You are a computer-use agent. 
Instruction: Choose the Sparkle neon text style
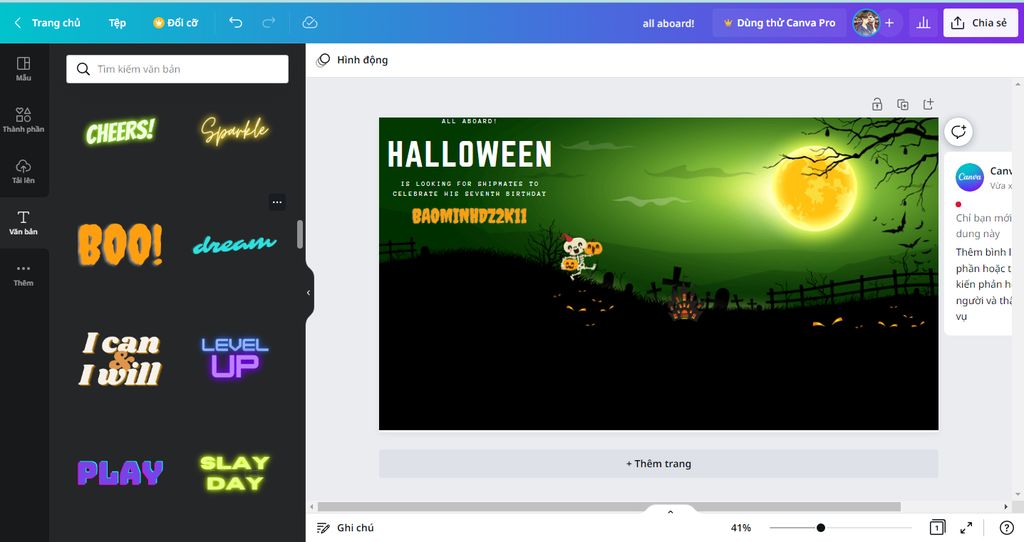pyautogui.click(x=234, y=130)
